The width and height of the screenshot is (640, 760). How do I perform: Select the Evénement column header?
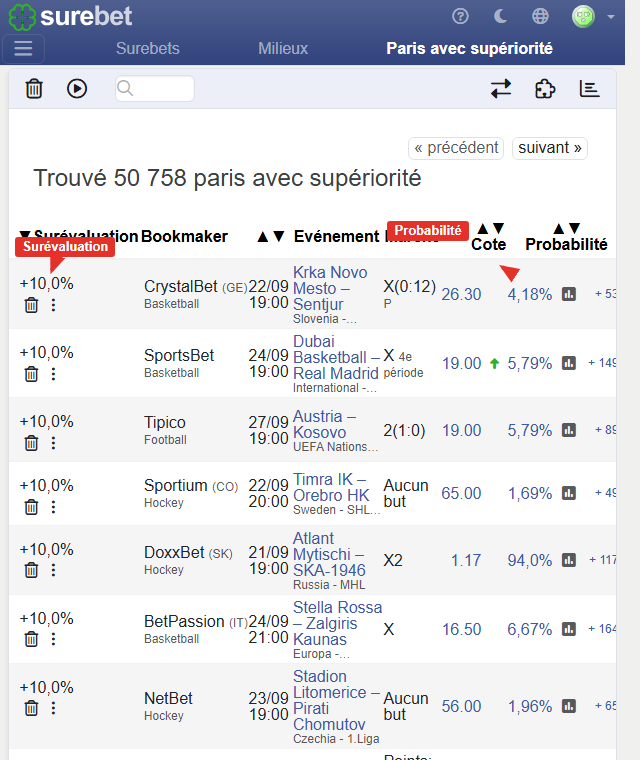(336, 237)
